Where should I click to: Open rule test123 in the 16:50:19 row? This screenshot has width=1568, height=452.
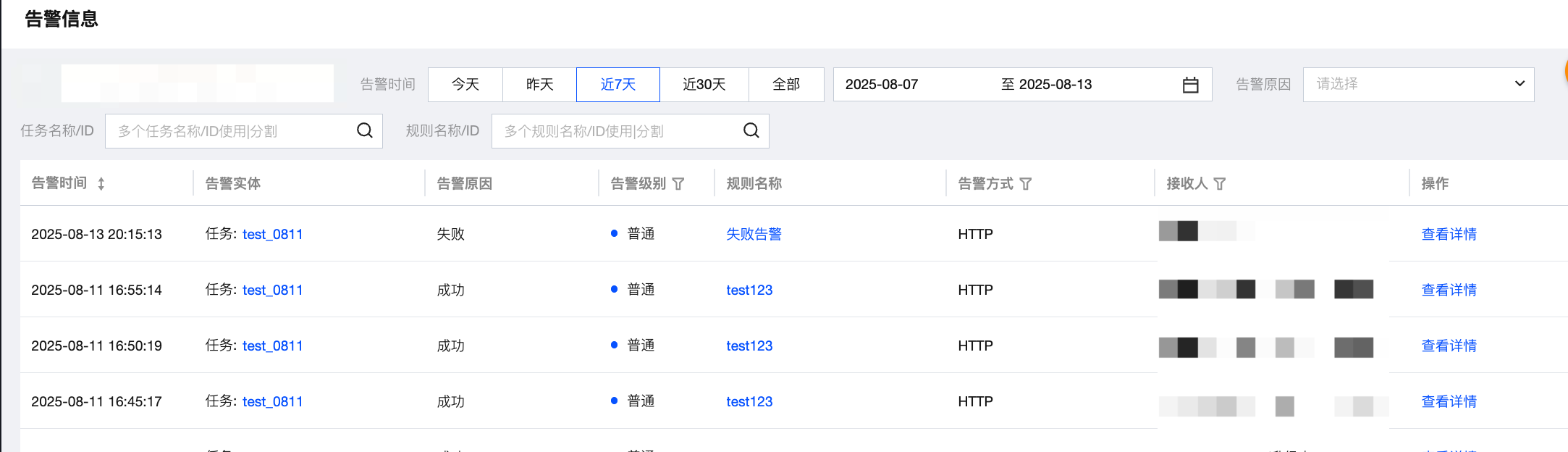pyautogui.click(x=749, y=346)
